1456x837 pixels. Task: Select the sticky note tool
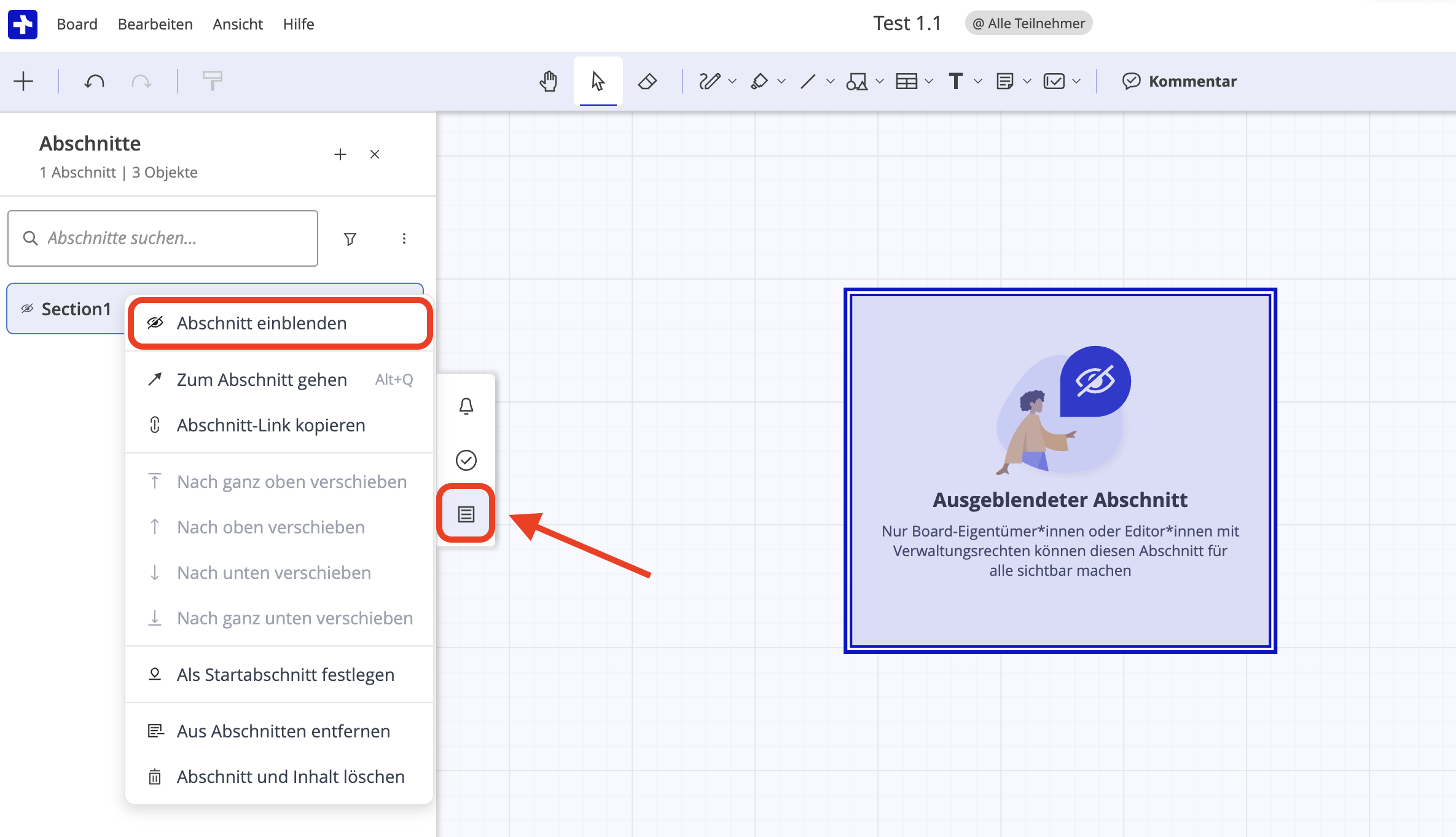tap(1005, 81)
